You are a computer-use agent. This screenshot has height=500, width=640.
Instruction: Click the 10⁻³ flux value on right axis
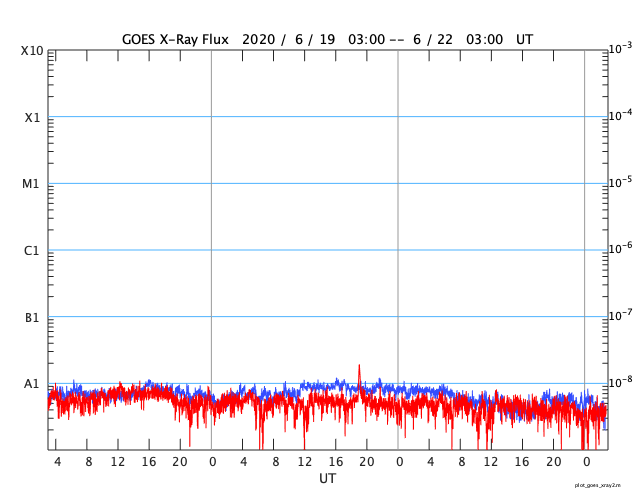pos(620,49)
